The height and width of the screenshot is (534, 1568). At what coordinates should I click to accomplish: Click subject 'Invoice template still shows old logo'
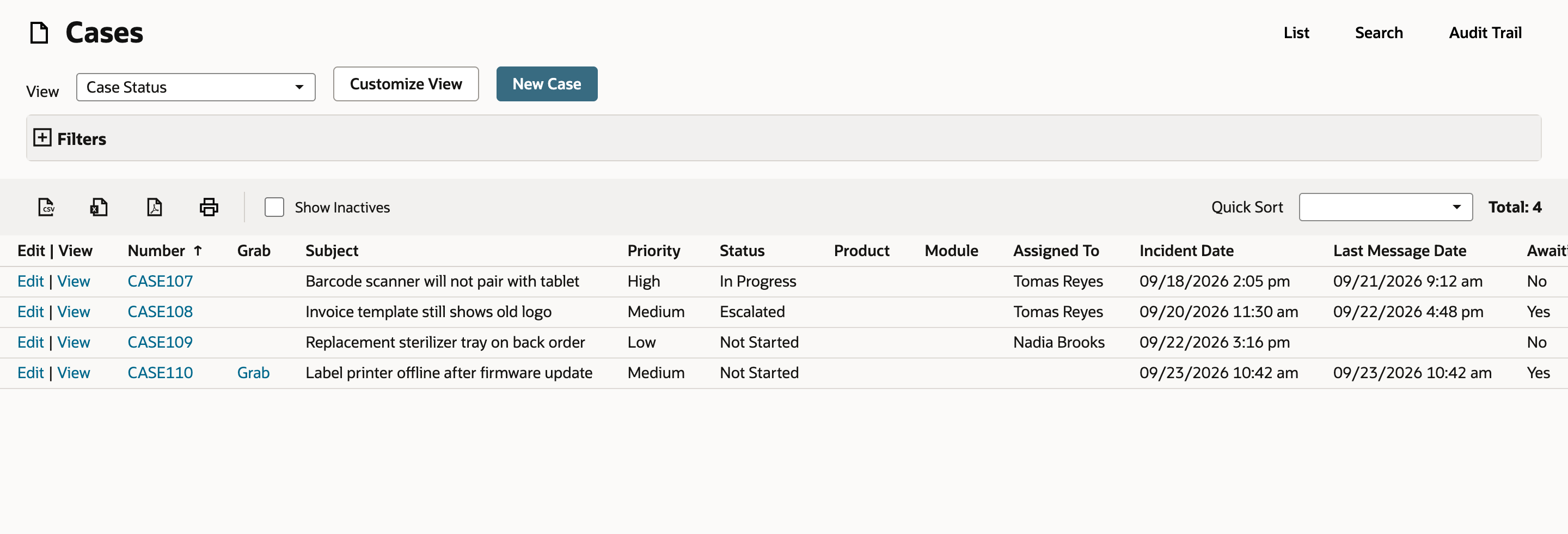click(x=428, y=312)
